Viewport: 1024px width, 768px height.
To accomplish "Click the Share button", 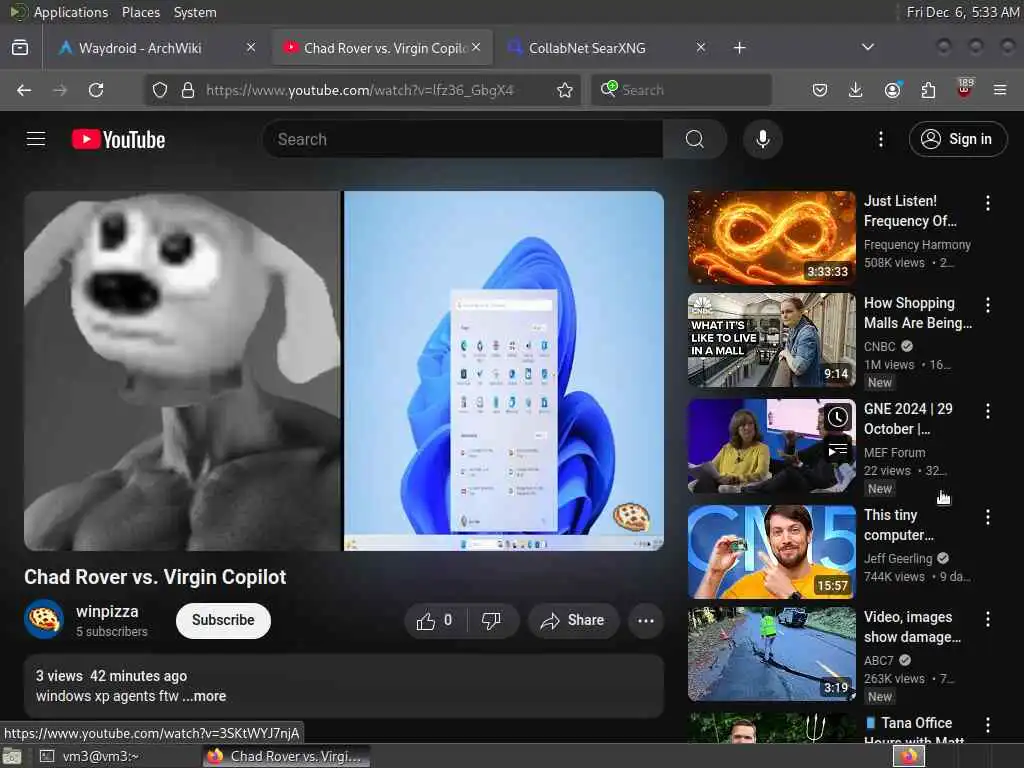I will [572, 620].
